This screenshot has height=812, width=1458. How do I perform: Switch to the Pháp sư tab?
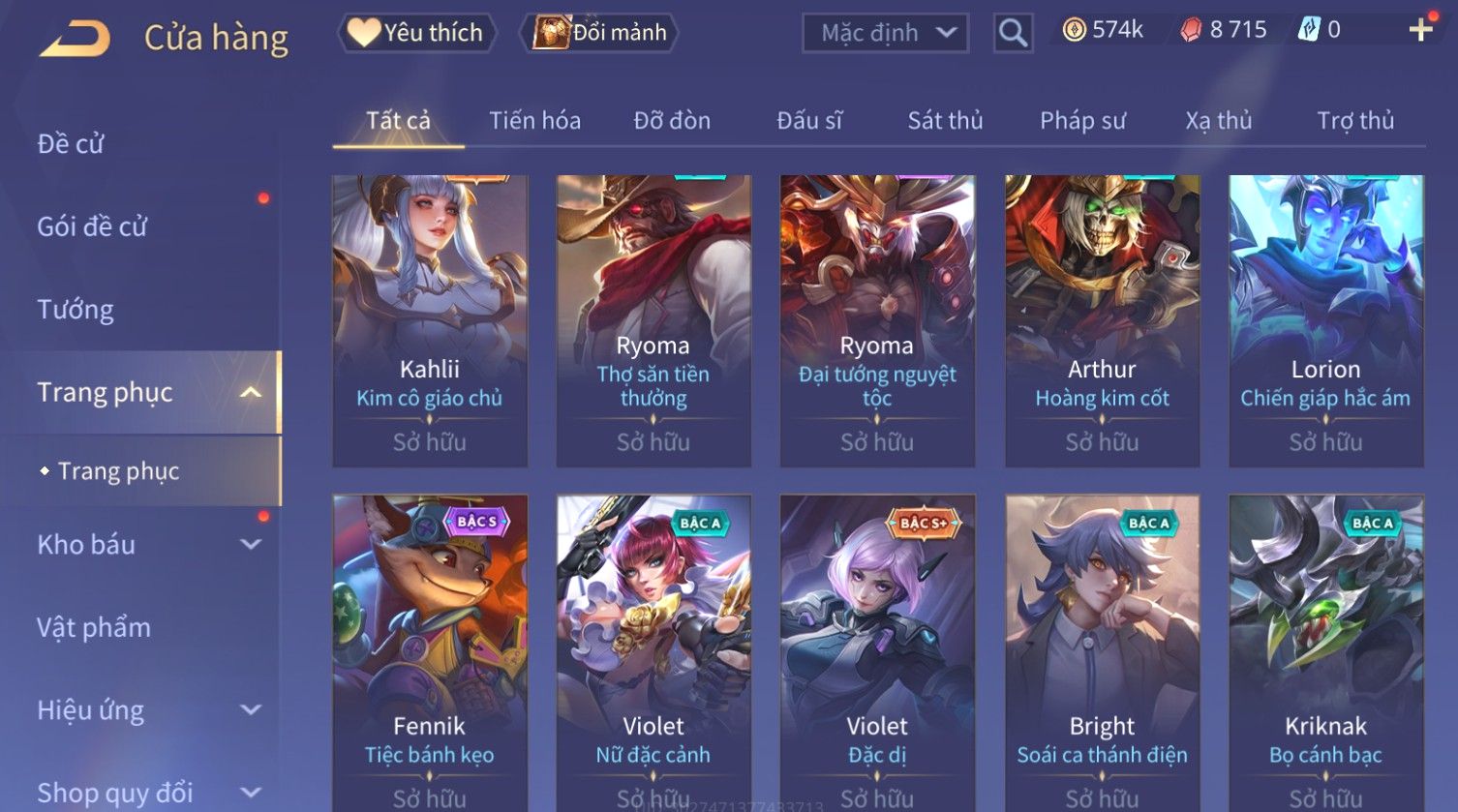pyautogui.click(x=1082, y=120)
